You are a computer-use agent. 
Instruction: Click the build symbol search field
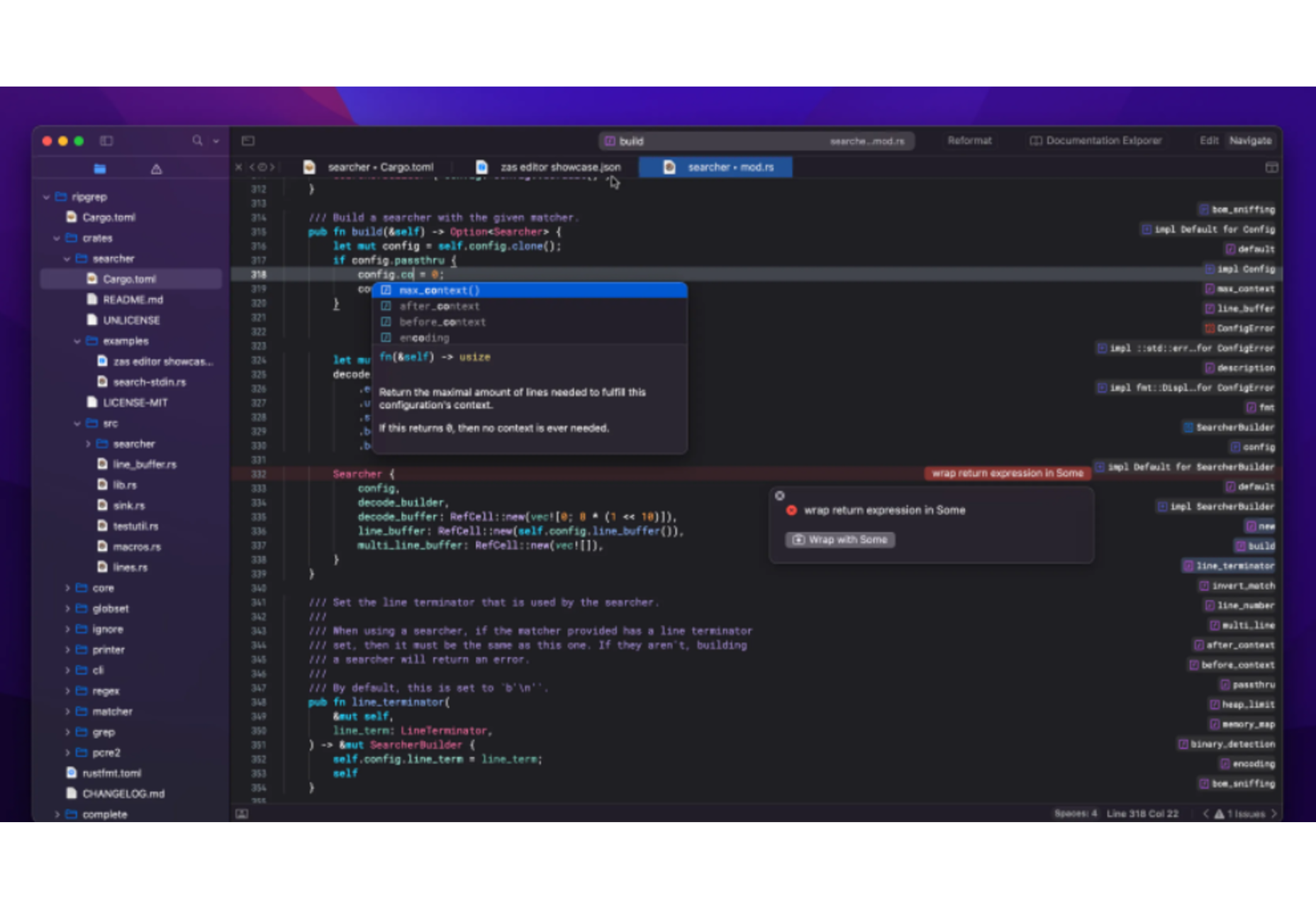[x=757, y=141]
